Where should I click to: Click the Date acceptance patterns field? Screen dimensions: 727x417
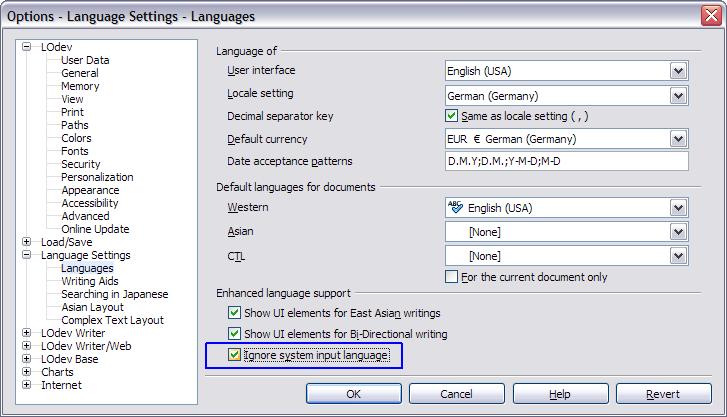pyautogui.click(x=567, y=161)
